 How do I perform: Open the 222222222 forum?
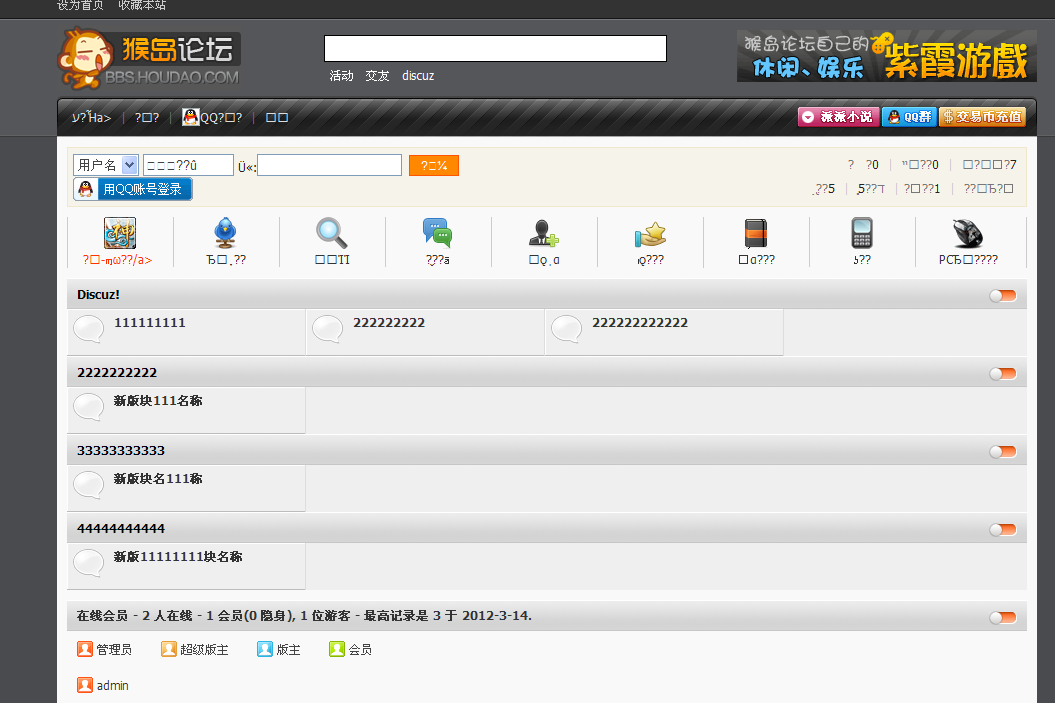(389, 323)
